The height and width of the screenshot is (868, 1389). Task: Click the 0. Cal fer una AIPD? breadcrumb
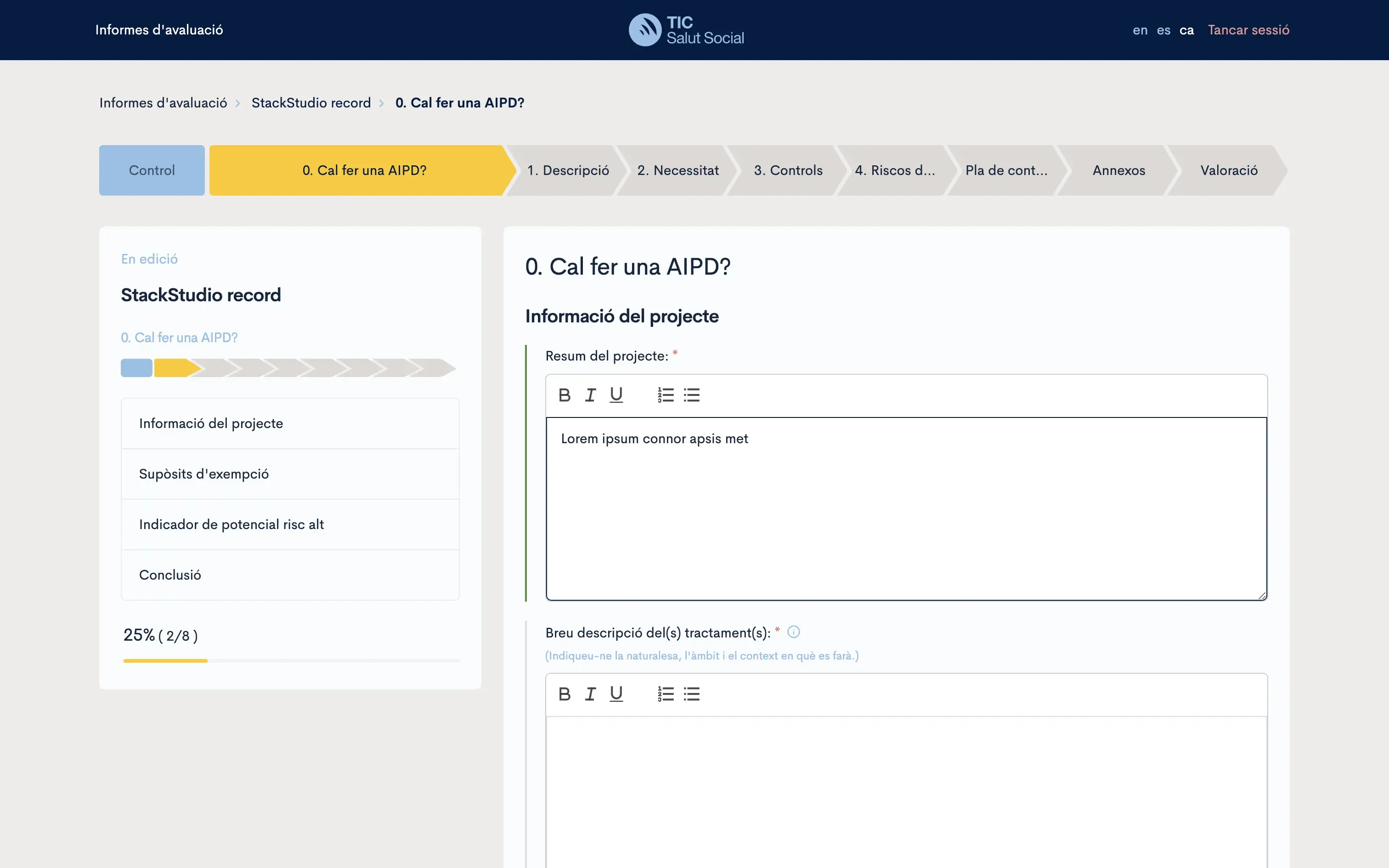(x=460, y=103)
